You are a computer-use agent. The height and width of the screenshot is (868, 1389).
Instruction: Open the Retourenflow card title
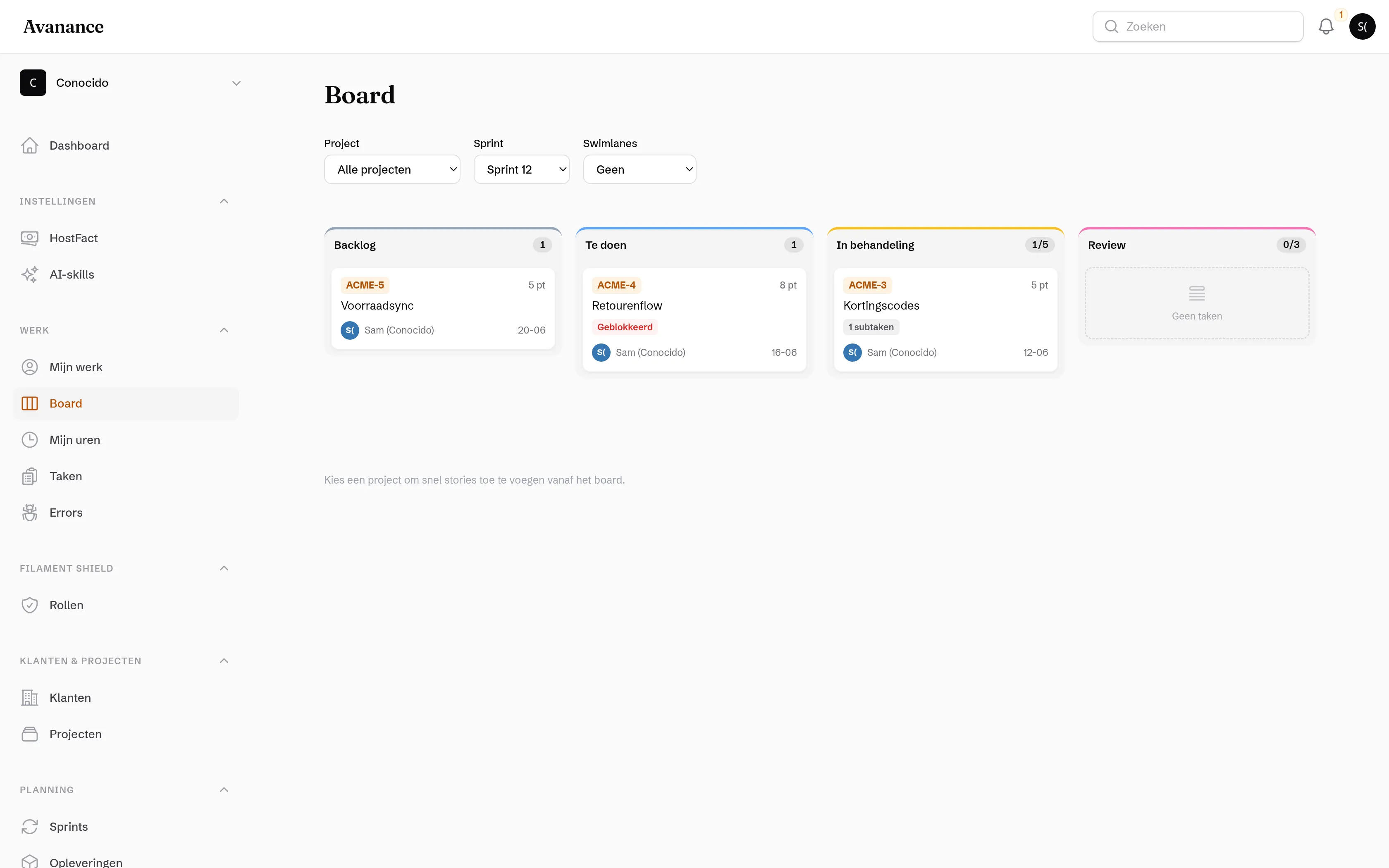(627, 305)
